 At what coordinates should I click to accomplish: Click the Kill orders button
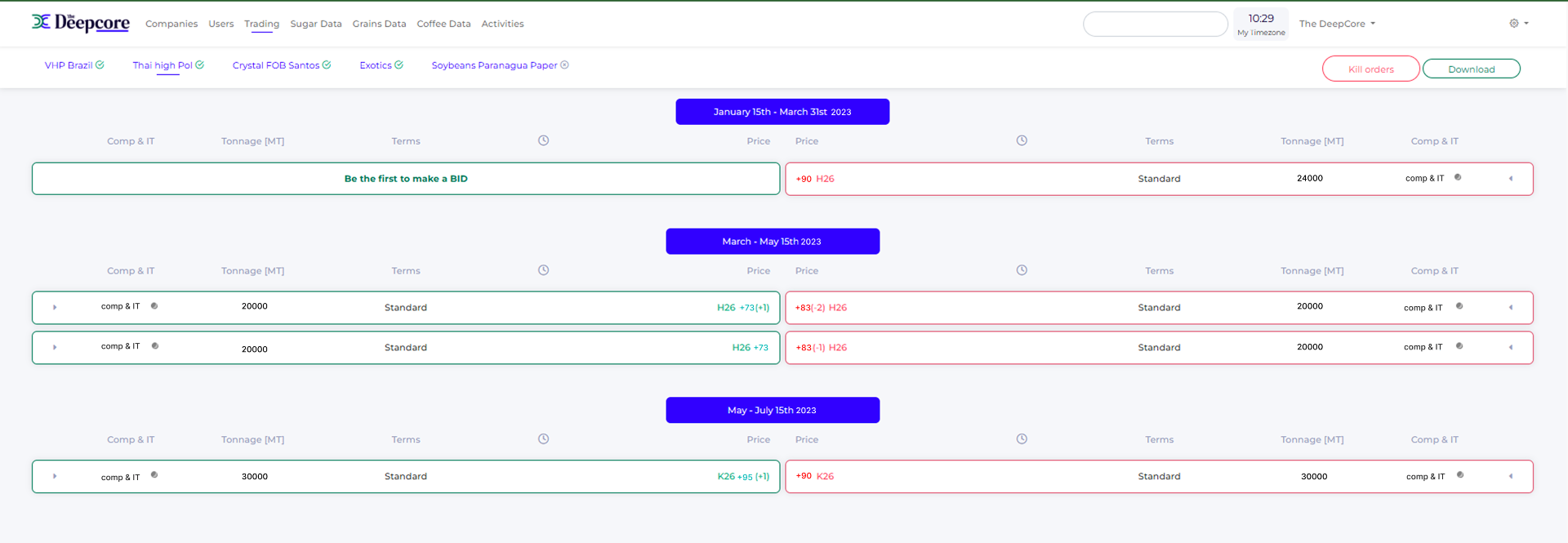tap(1370, 69)
